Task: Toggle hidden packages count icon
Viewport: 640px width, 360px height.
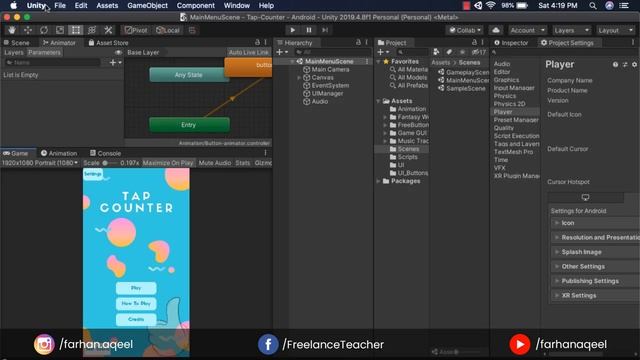Action: pyautogui.click(x=478, y=52)
